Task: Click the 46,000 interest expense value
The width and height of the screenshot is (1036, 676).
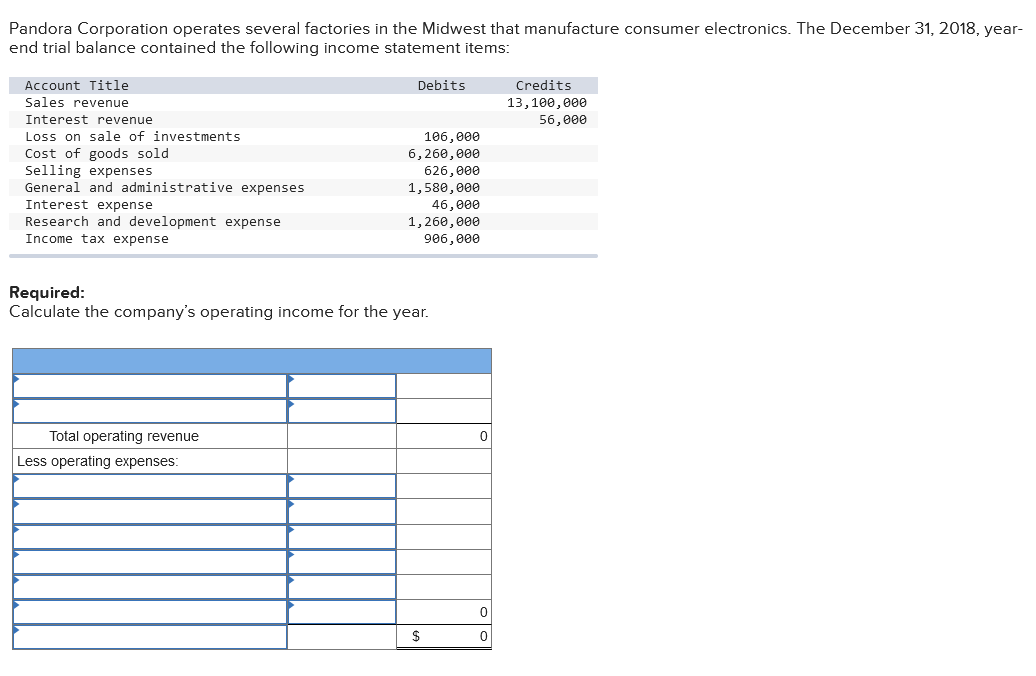Action: pos(456,205)
